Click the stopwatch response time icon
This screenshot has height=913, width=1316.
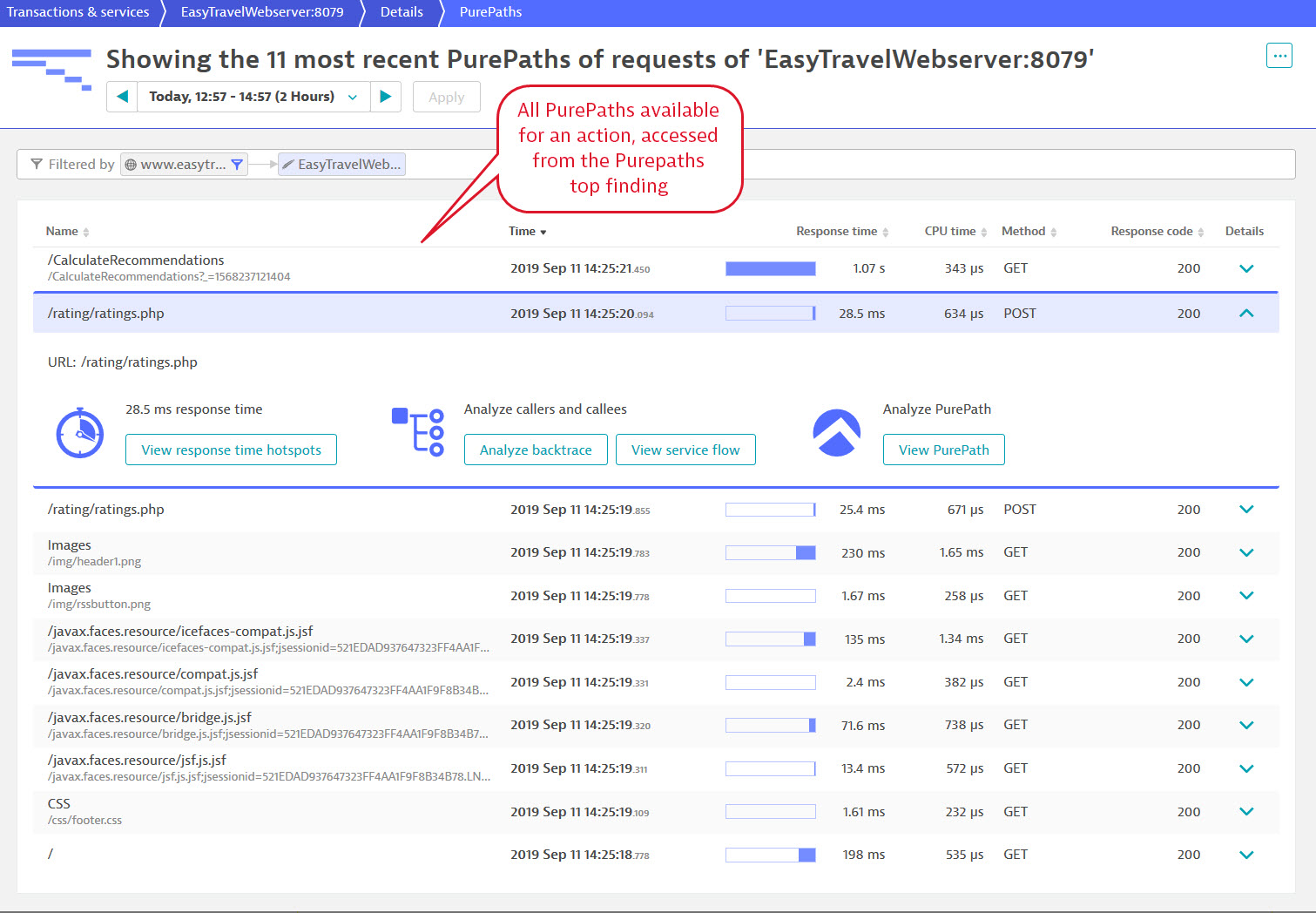(x=80, y=432)
